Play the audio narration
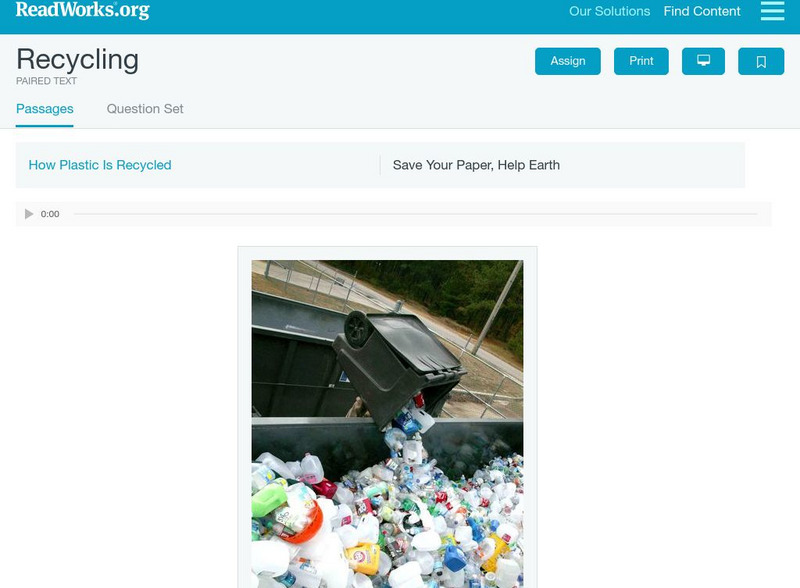800x588 pixels. (x=29, y=214)
